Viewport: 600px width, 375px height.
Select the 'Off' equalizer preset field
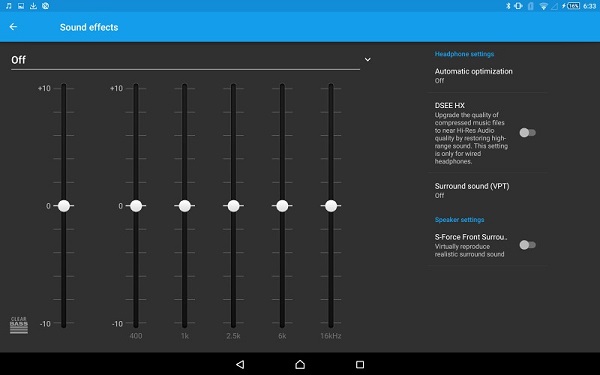186,60
